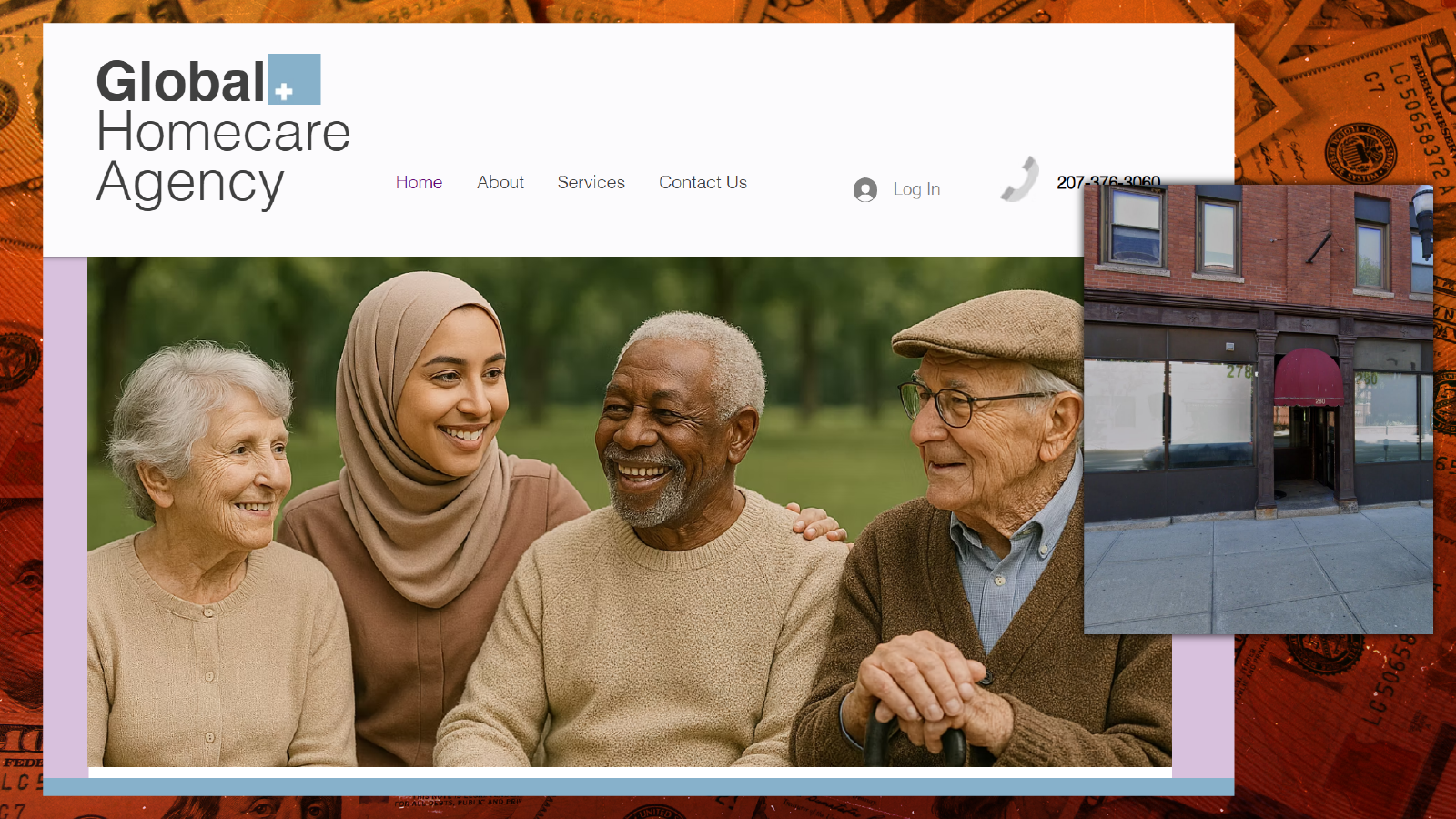Click the user avatar icon beside Log In
The width and height of the screenshot is (1456, 819).
coord(864,189)
